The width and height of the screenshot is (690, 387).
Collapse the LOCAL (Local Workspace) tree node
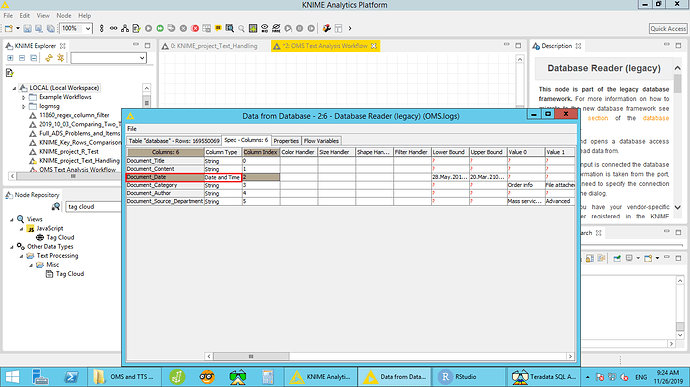[x=15, y=88]
